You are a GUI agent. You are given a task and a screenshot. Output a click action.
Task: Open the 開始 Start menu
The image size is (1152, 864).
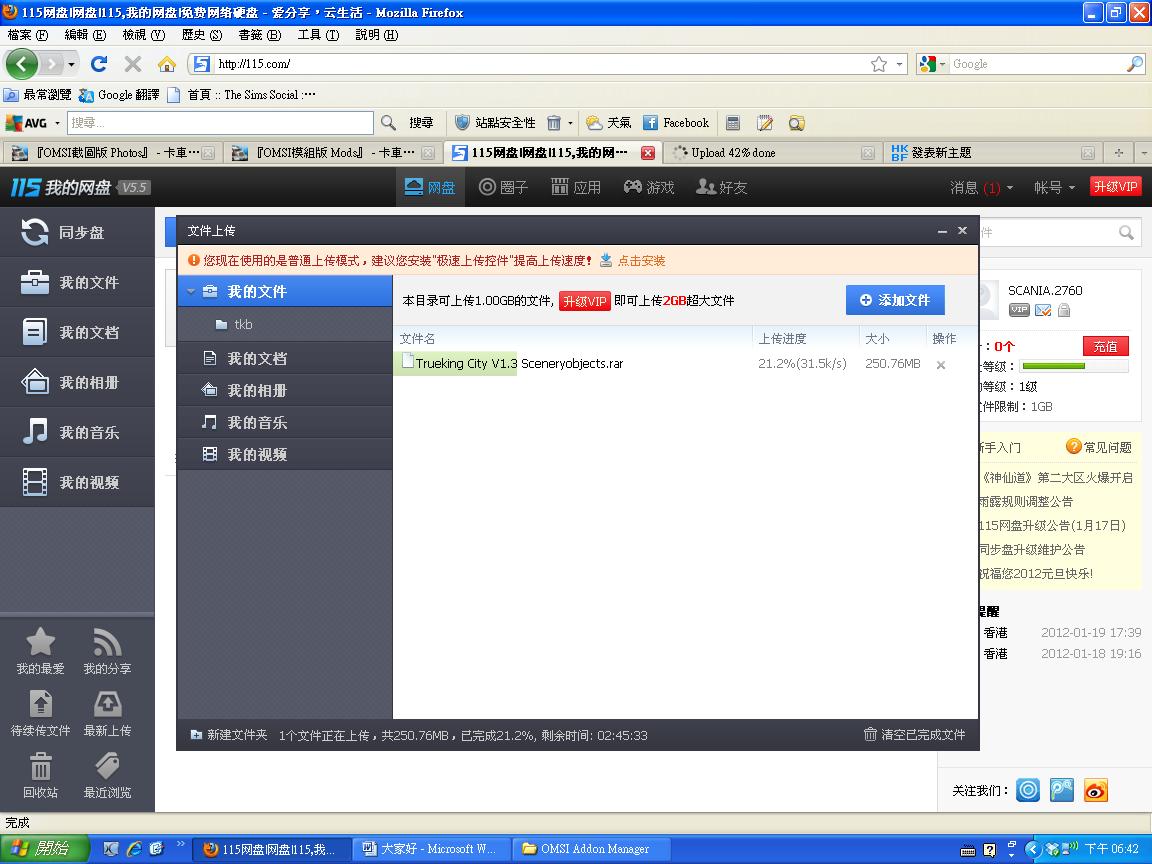tap(44, 849)
